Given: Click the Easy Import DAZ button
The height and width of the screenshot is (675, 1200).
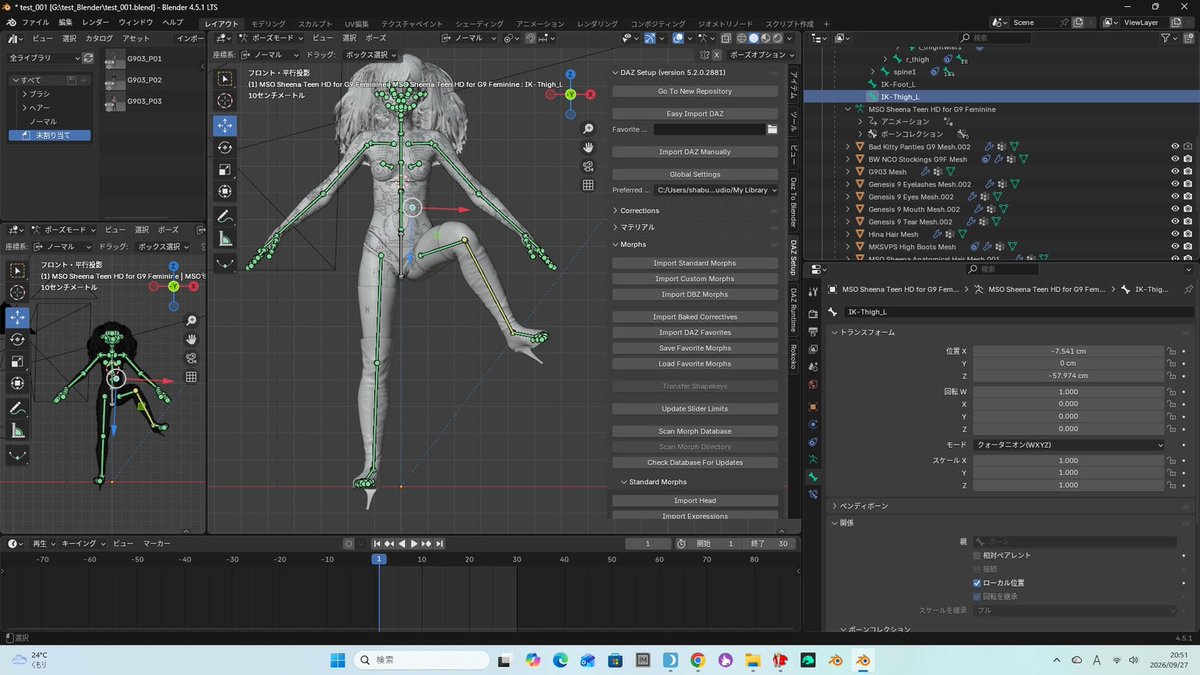Looking at the screenshot, I should click(695, 114).
